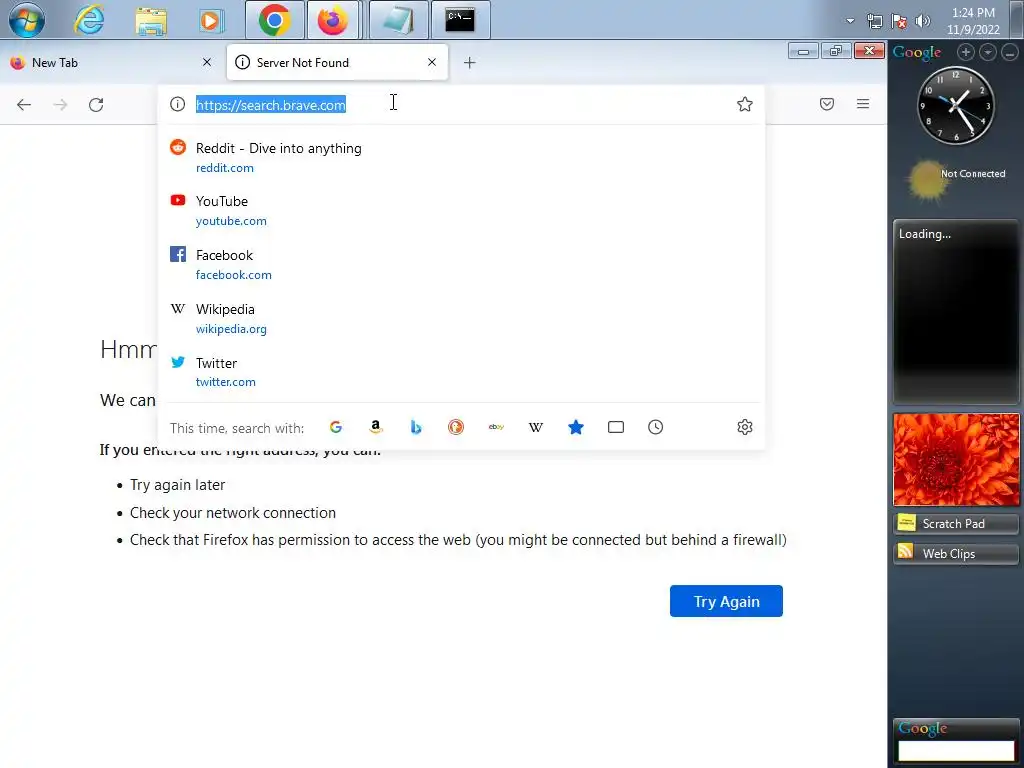Viewport: 1024px width, 768px height.
Task: Click the network status tray icon
Action: click(x=874, y=21)
